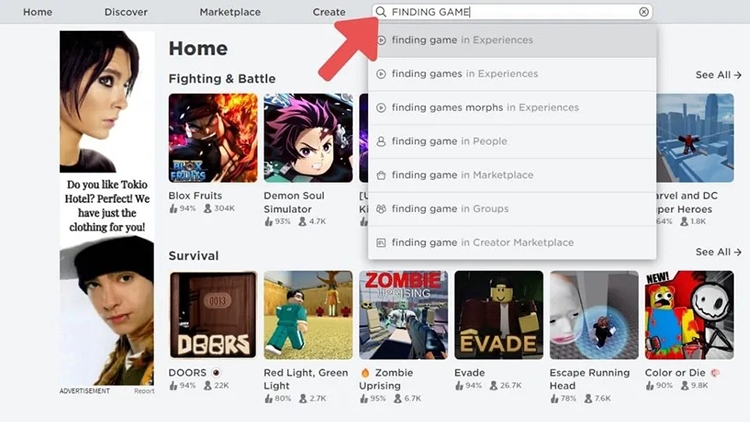Click the magnifying glass search icon
This screenshot has width=750, height=422.
click(381, 12)
